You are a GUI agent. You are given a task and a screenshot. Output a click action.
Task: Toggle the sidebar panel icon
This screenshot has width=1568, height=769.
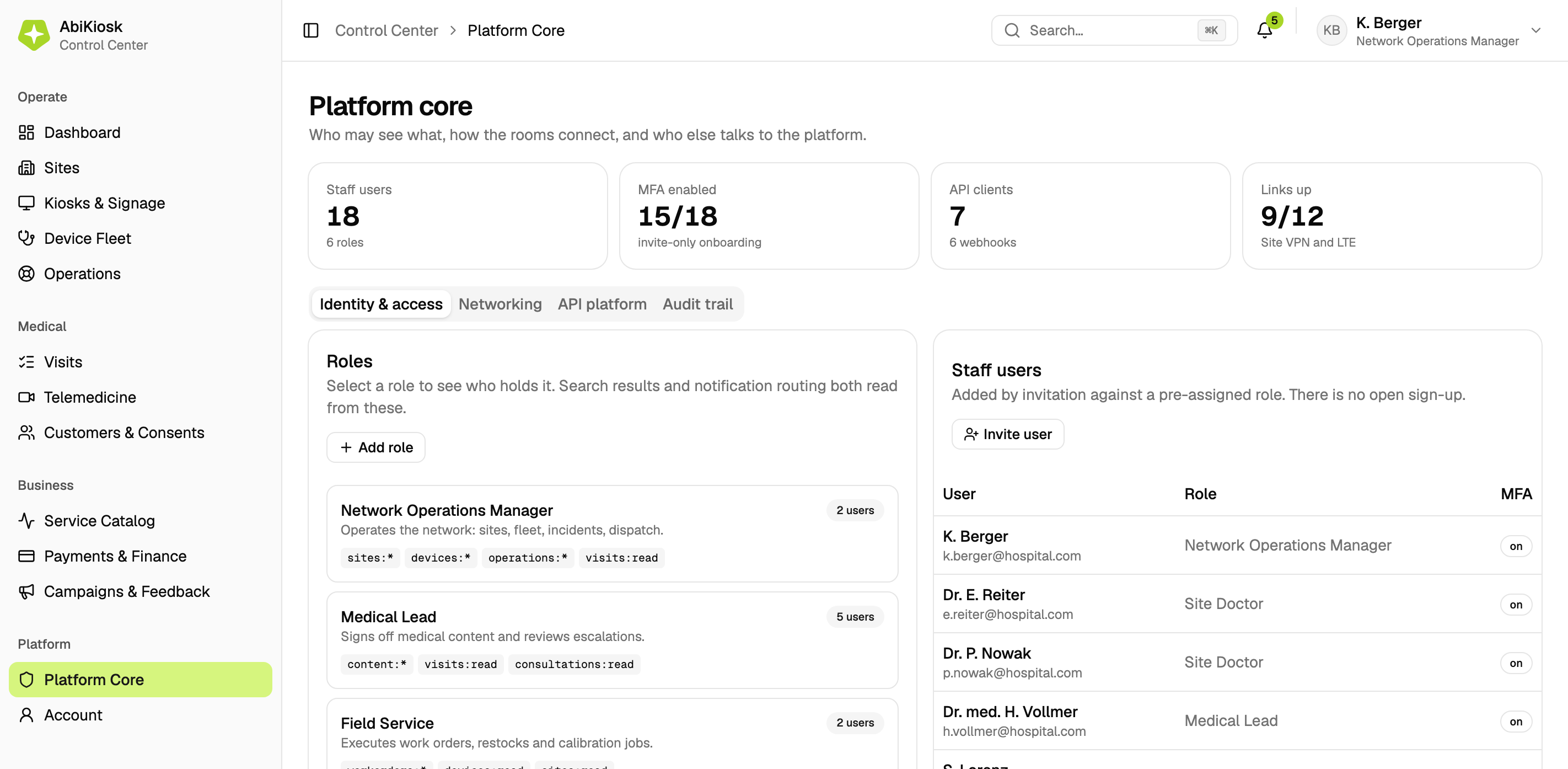tap(310, 30)
